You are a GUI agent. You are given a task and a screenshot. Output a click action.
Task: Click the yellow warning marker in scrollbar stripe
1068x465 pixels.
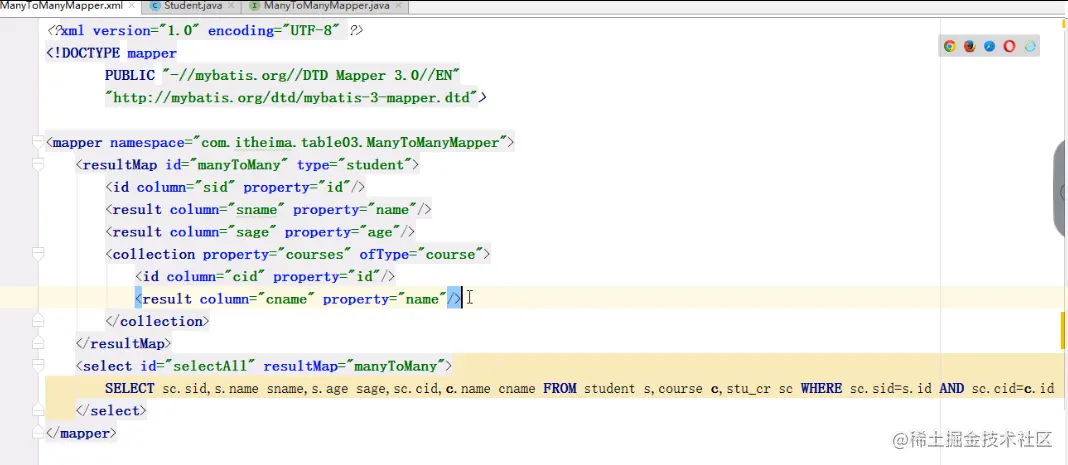1064,329
